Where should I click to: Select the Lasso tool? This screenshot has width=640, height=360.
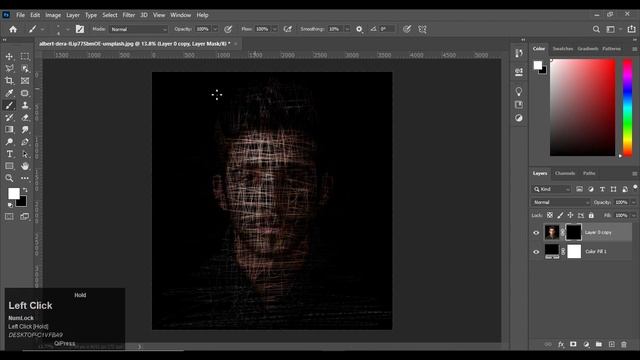[x=9, y=69]
